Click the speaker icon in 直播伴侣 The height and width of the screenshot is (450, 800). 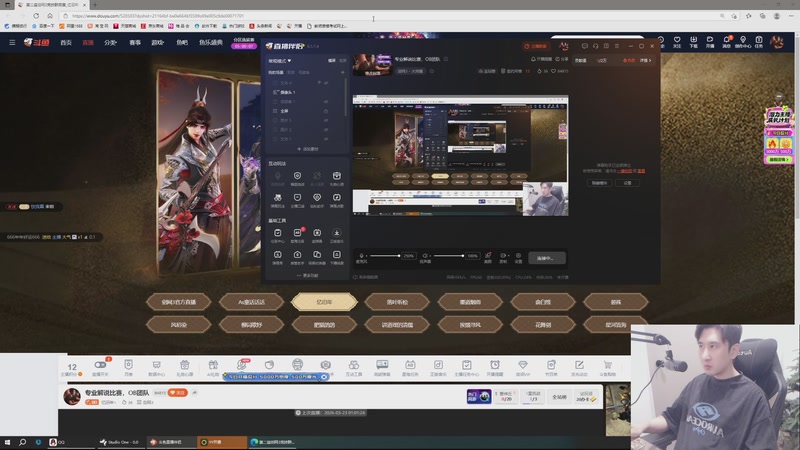(425, 256)
